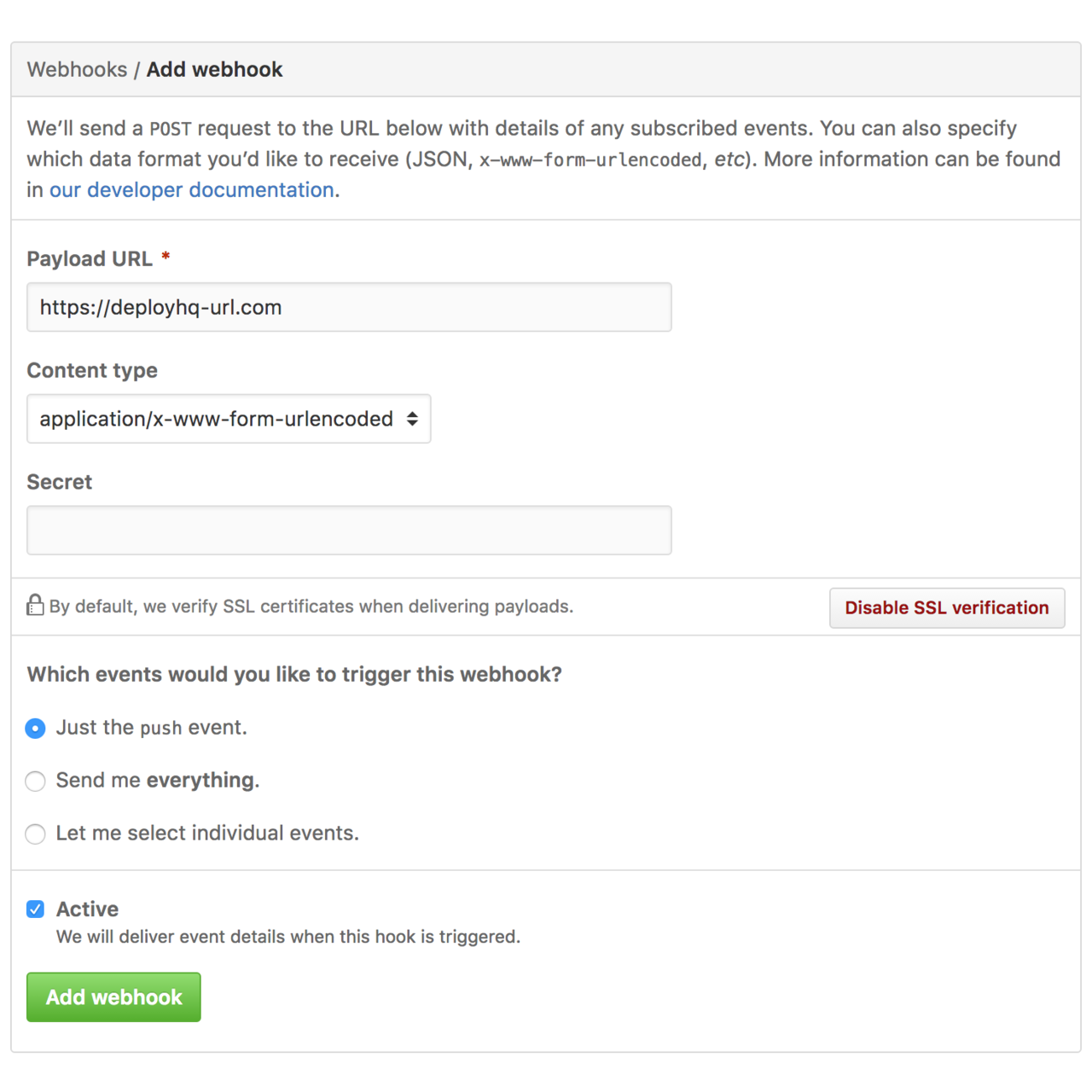The width and height of the screenshot is (1092, 1092).
Task: Select the 'Just the push event' radio button
Action: [35, 728]
